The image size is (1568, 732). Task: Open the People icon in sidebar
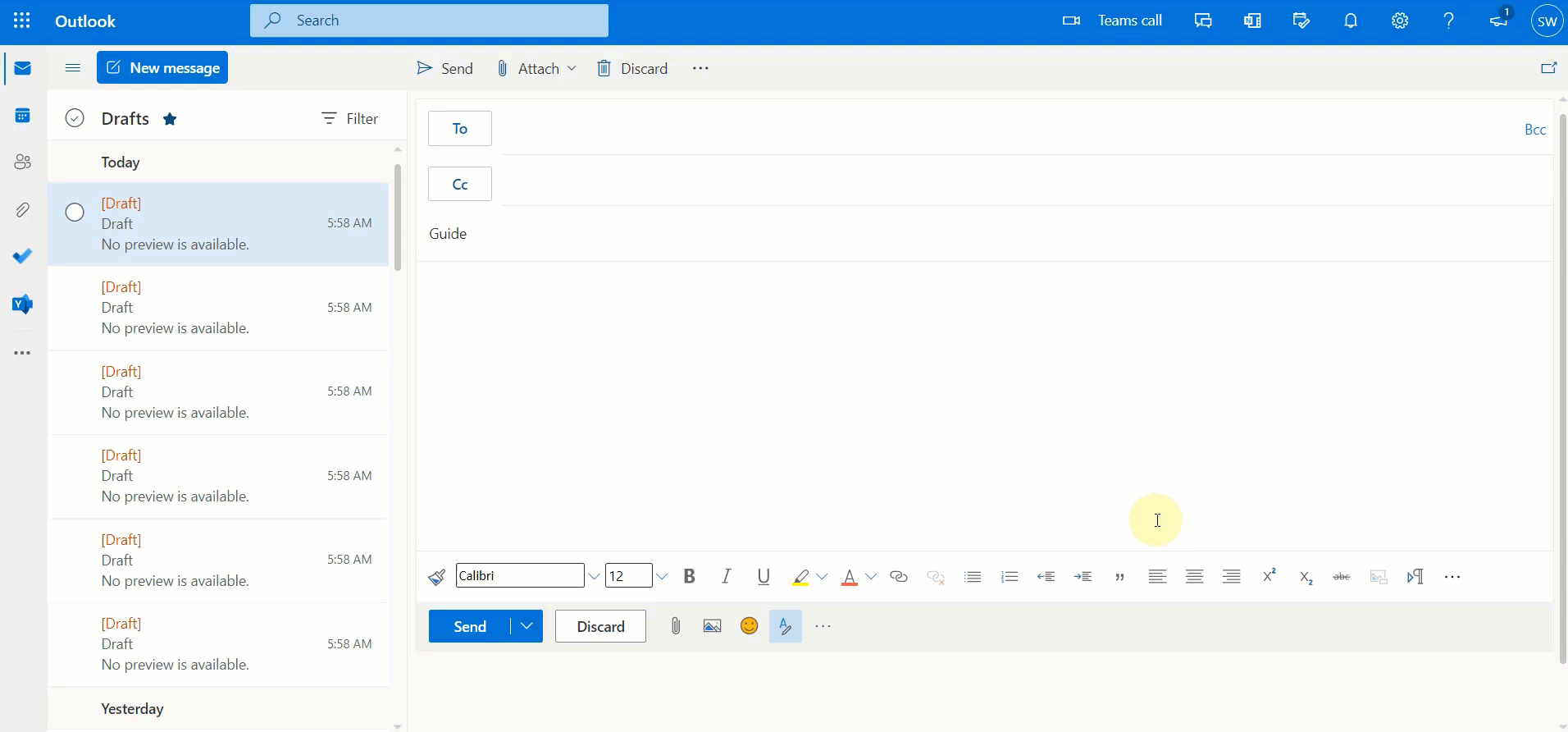[x=23, y=162]
